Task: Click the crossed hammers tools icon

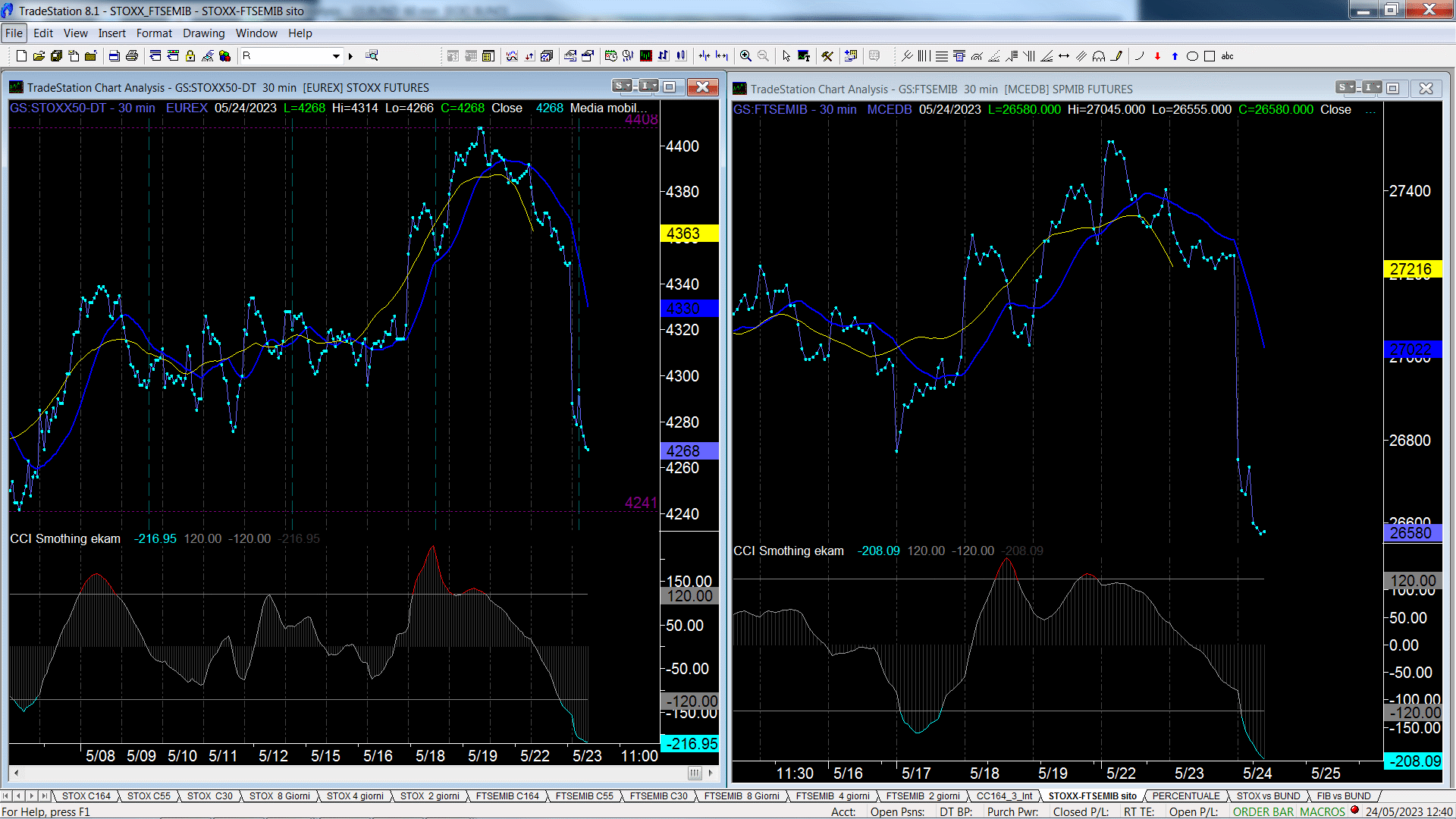Action: pyautogui.click(x=827, y=55)
